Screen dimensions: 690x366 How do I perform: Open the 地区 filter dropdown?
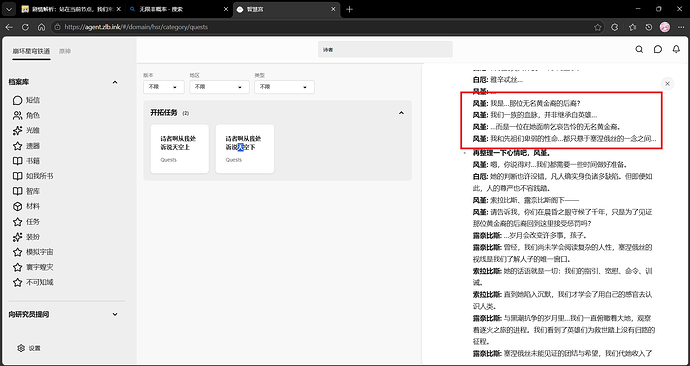pyautogui.click(x=219, y=87)
